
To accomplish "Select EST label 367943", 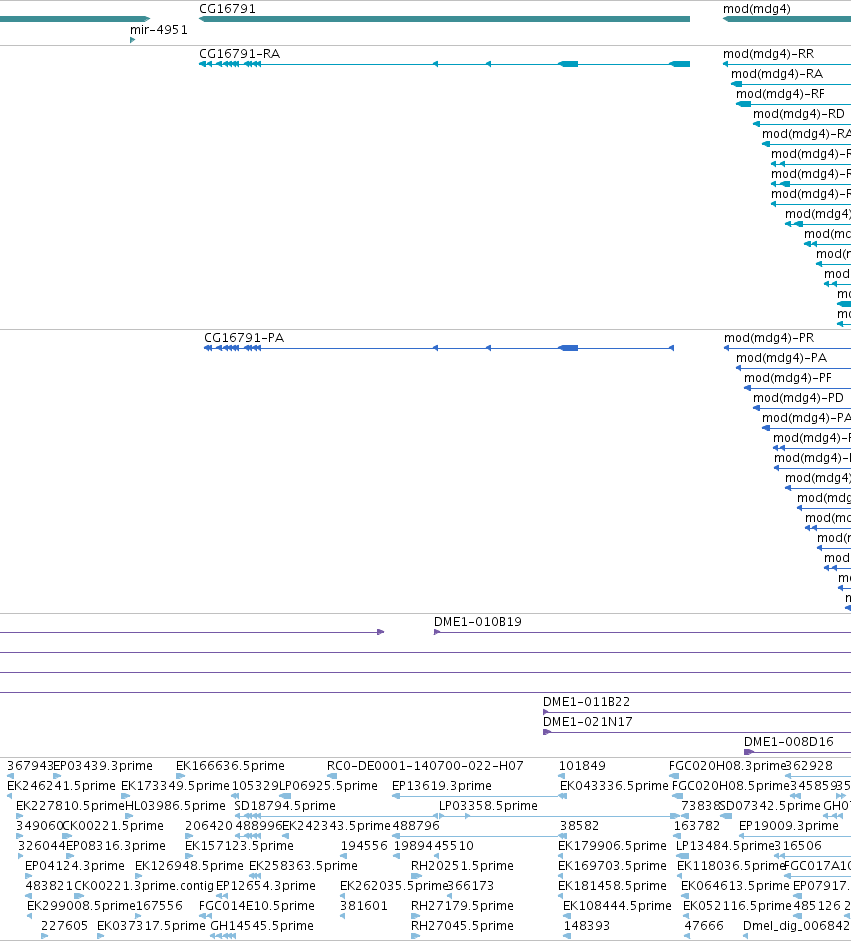I will [30, 766].
